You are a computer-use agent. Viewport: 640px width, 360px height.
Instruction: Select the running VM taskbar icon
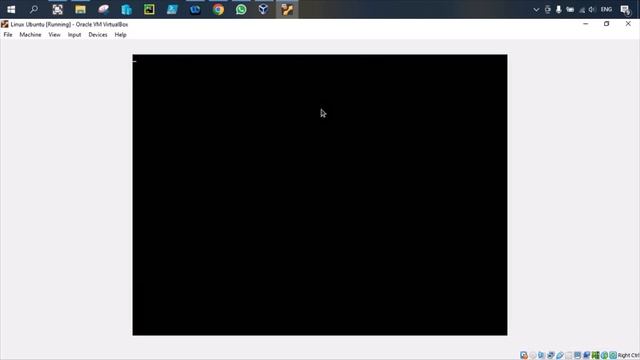(287, 9)
